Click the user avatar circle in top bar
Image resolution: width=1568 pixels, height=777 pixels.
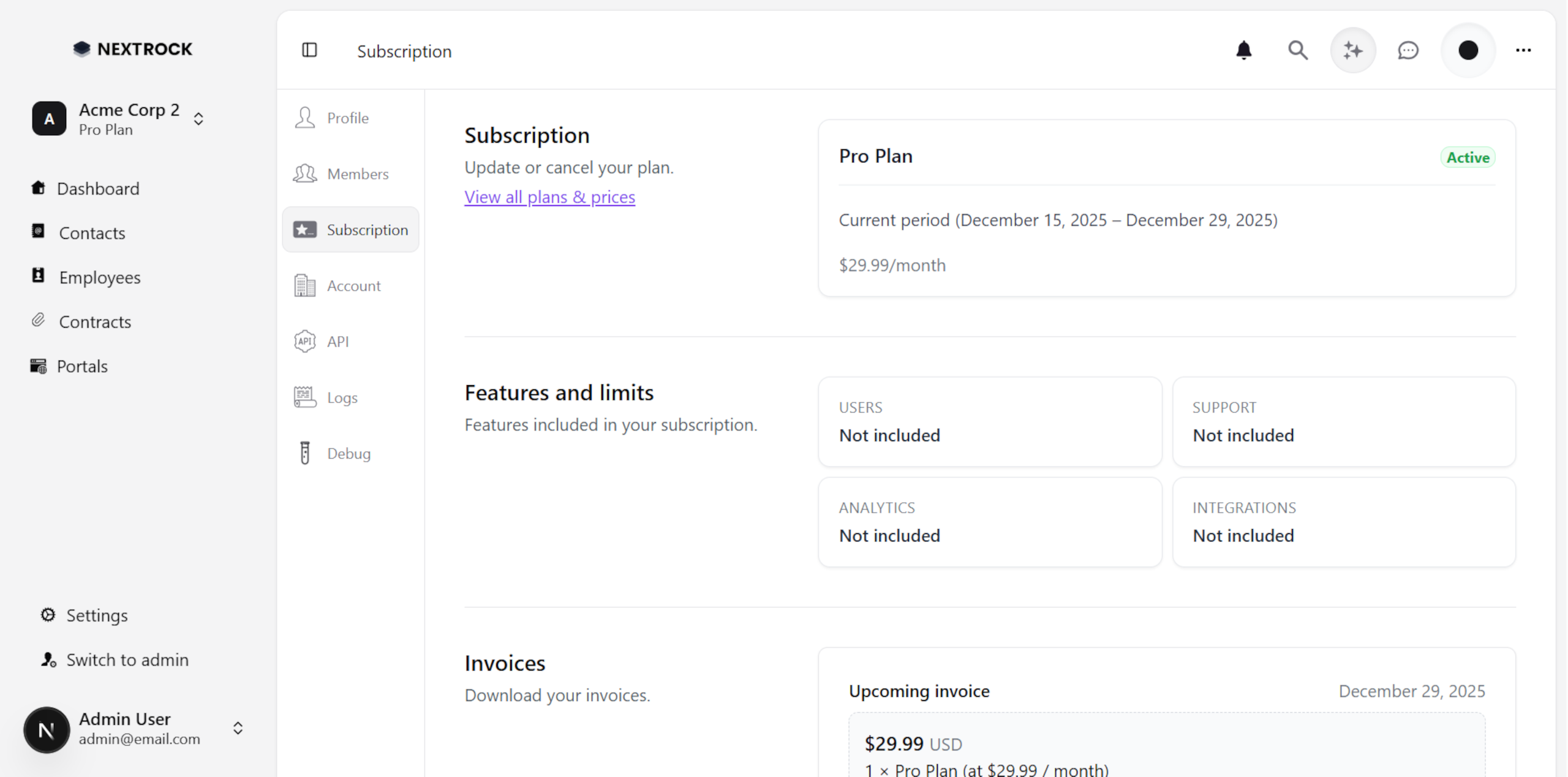pyautogui.click(x=1468, y=51)
